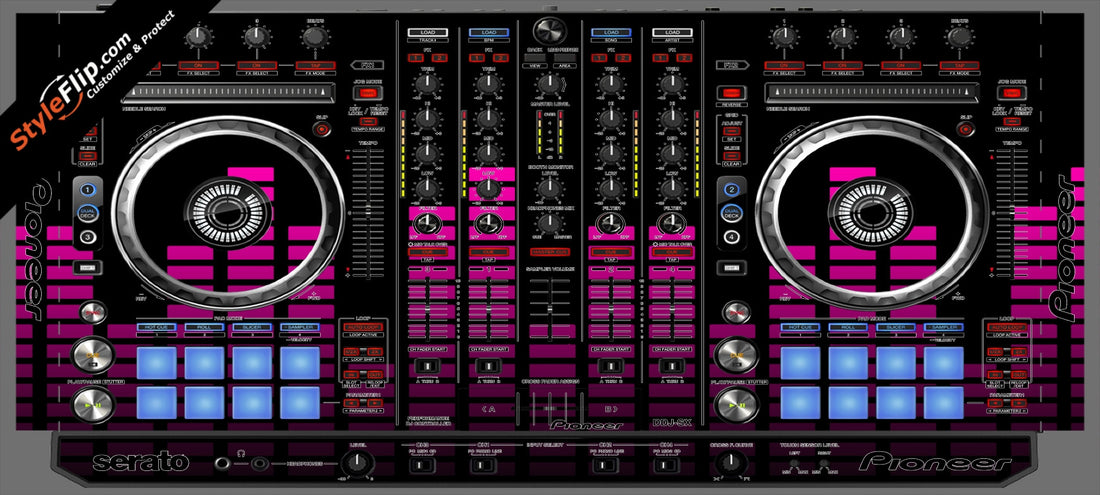
Task: Tap the left deck Play/Pause button
Action: coord(93,405)
